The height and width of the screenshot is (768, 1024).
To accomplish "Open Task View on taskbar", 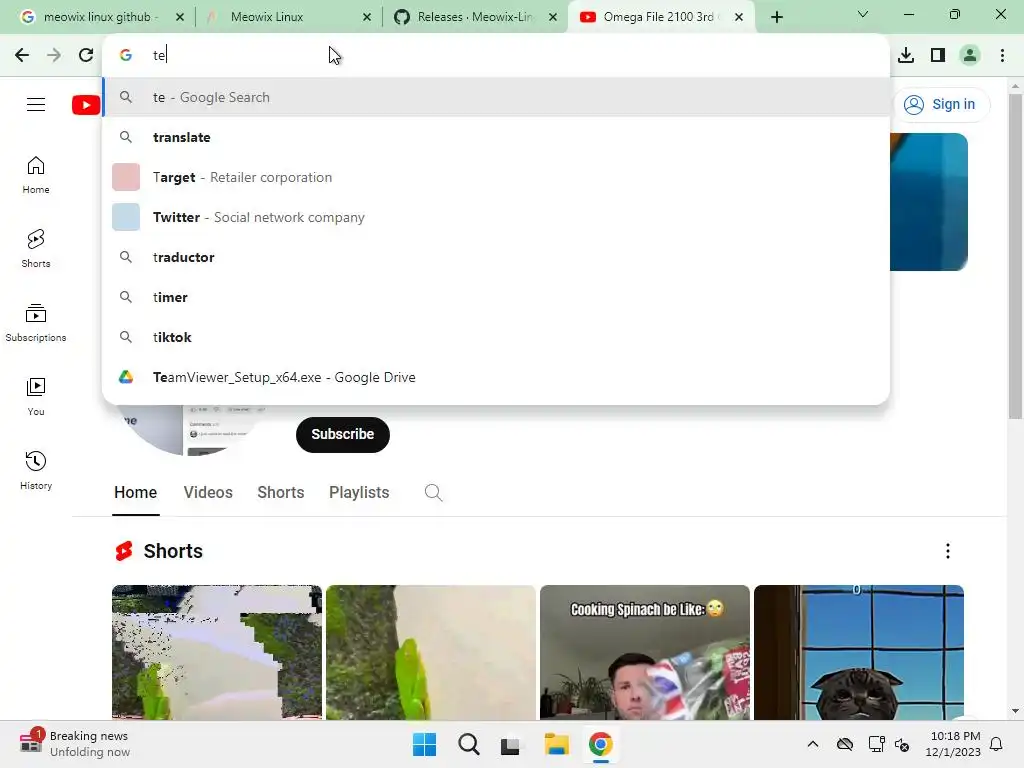I will coord(511,744).
